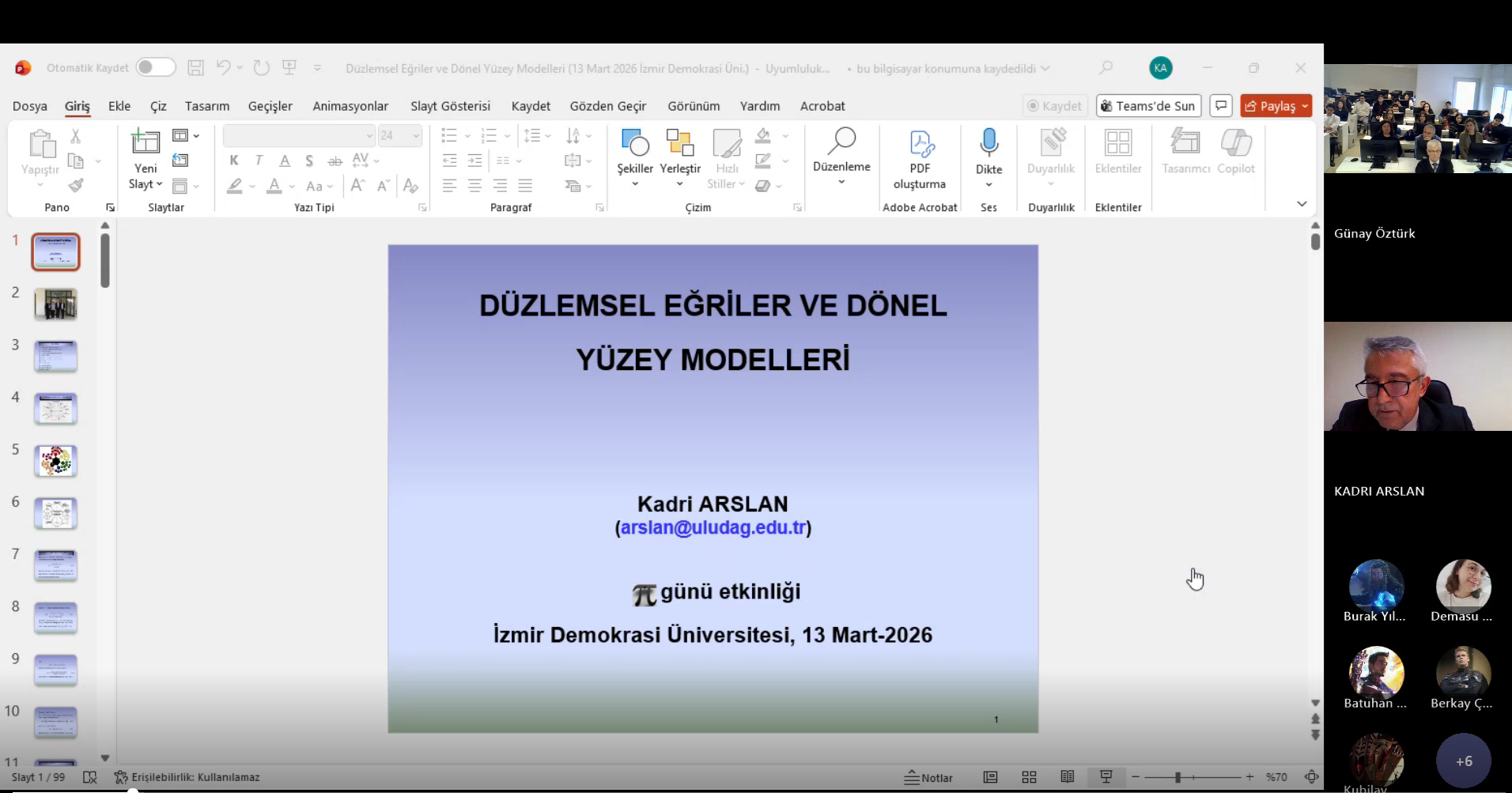Collapse the ribbon with the chevron
This screenshot has width=1512, height=793.
click(x=1302, y=204)
